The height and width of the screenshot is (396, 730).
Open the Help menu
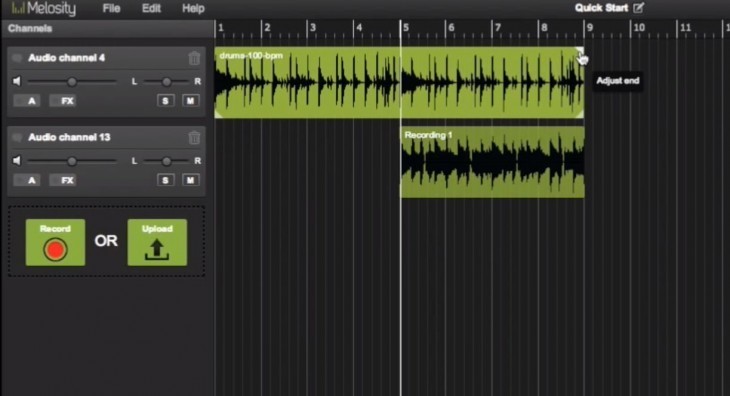pos(193,8)
